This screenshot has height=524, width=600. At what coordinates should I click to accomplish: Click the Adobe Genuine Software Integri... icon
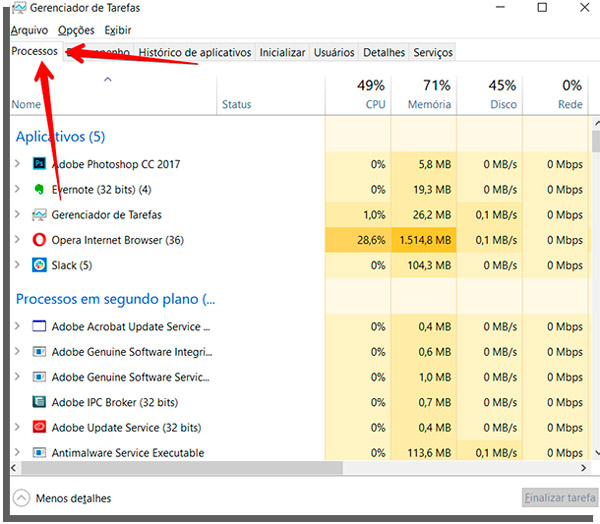pyautogui.click(x=39, y=352)
